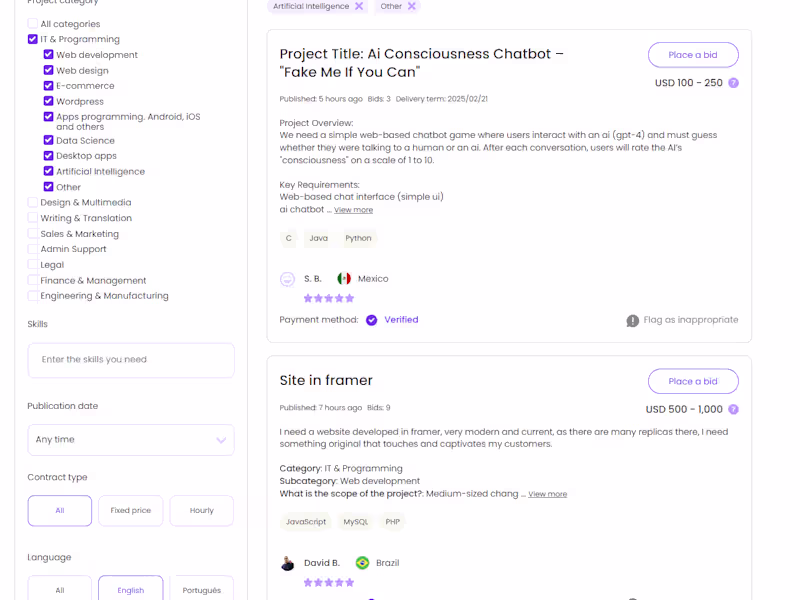This screenshot has width=800, height=600.
Task: Click the skills input field
Action: (x=131, y=360)
